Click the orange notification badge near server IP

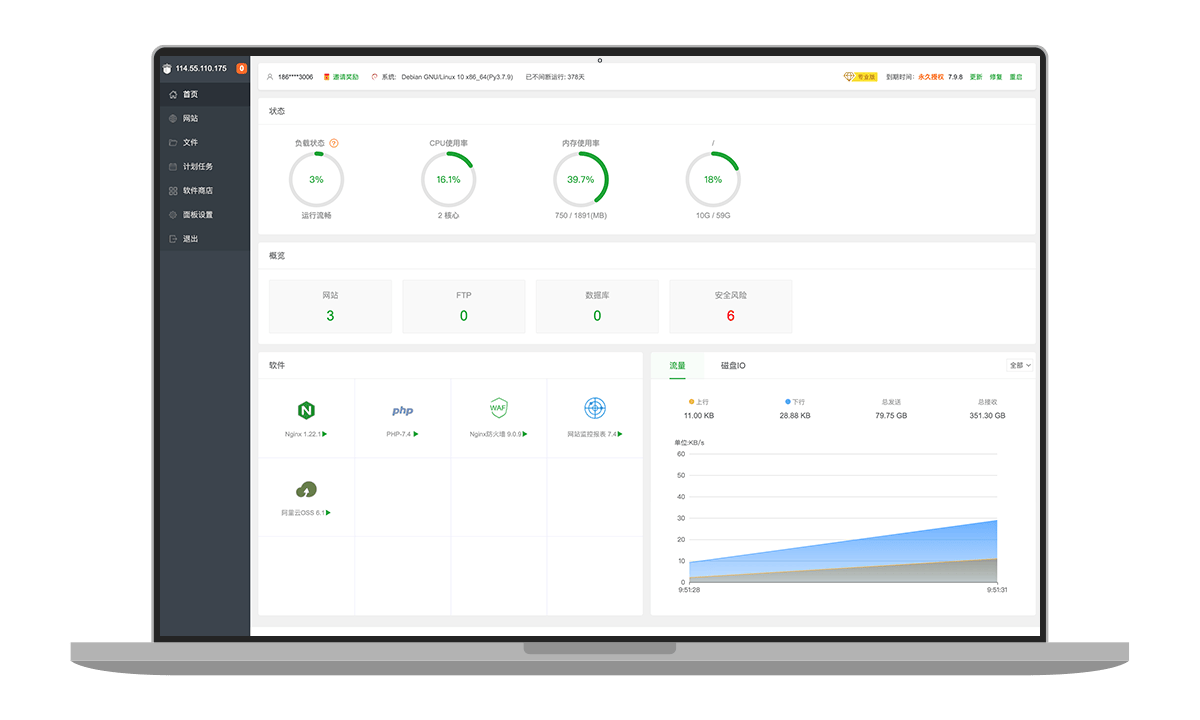click(x=241, y=68)
